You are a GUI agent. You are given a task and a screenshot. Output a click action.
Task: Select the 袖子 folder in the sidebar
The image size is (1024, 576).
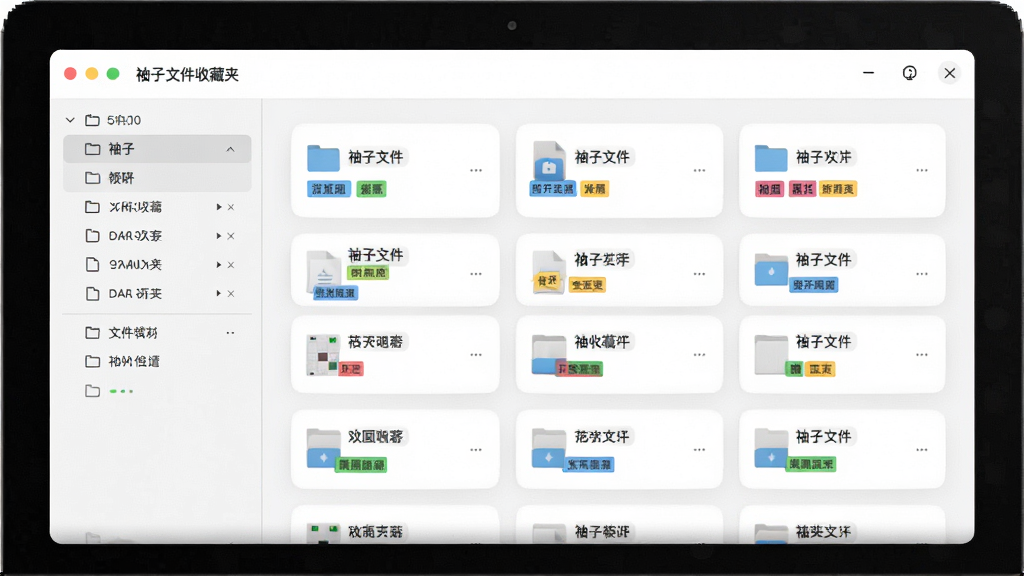(x=157, y=149)
